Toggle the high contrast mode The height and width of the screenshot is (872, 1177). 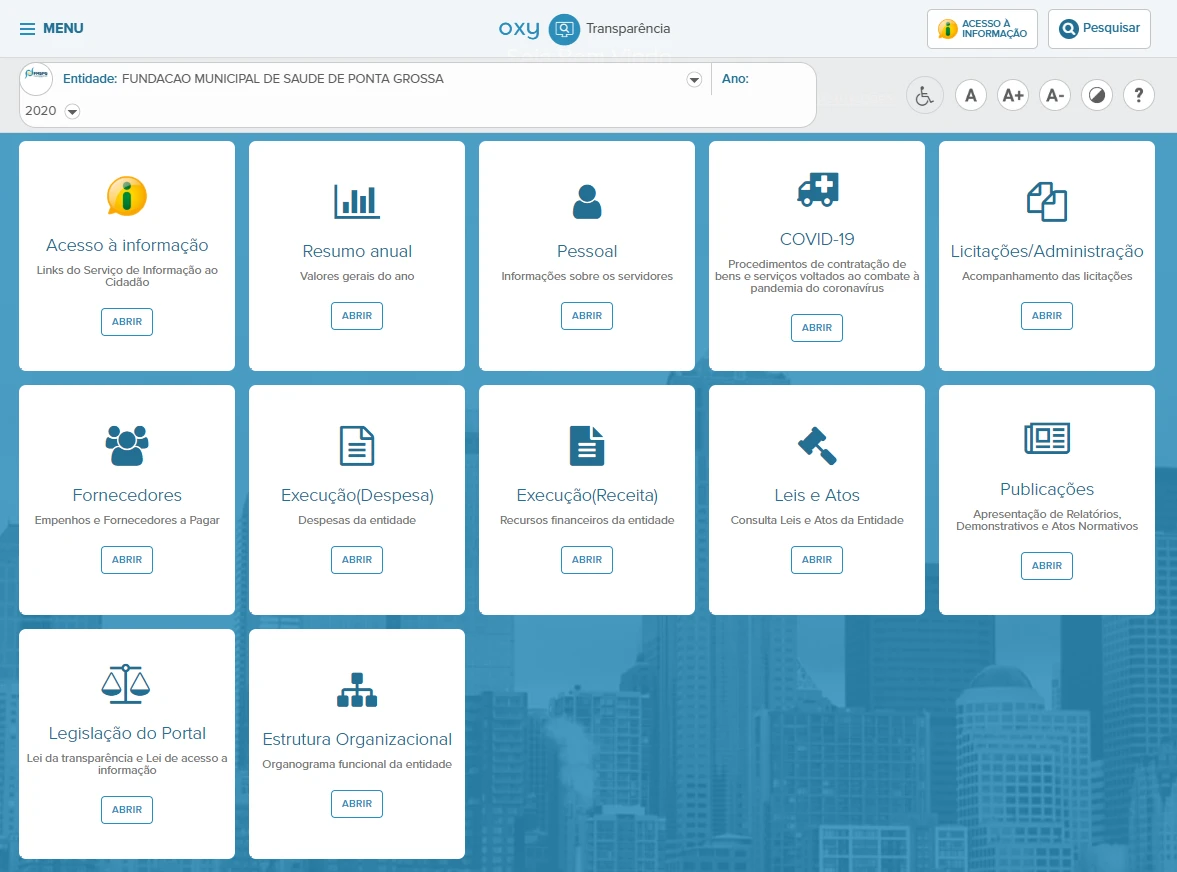coord(1097,96)
